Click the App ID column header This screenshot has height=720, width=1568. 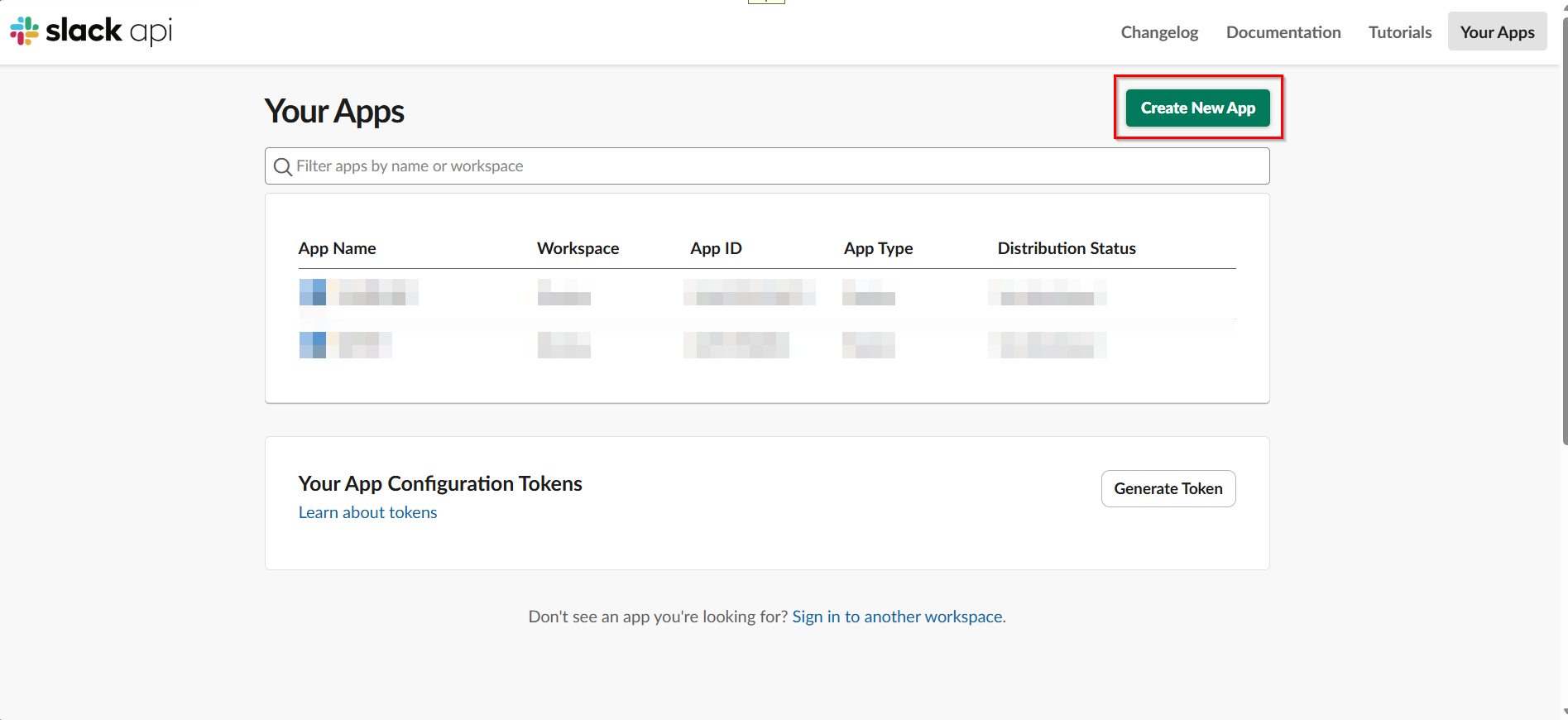[716, 248]
